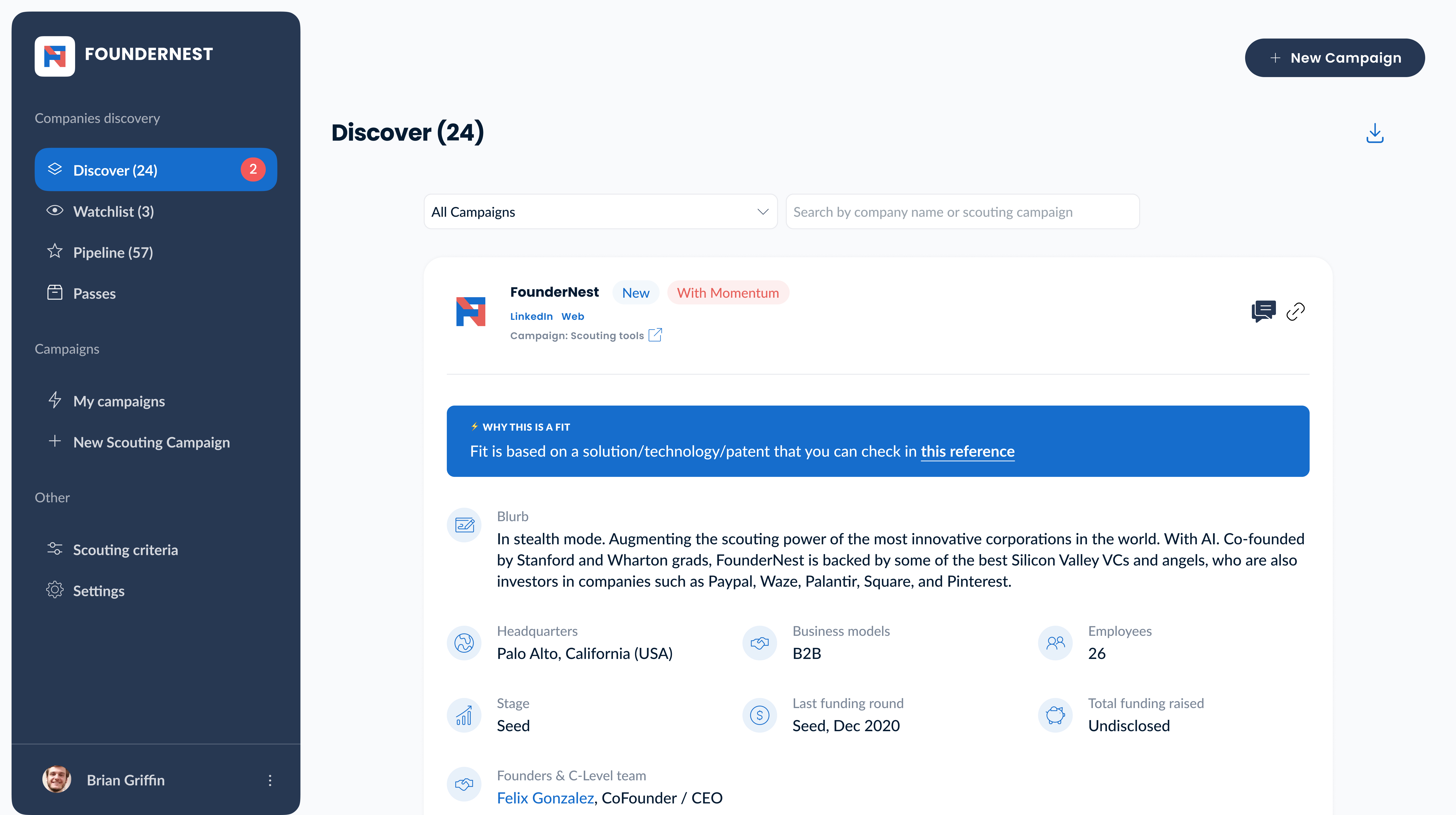1456x815 pixels.
Task: Focus the company name search field
Action: click(x=962, y=211)
